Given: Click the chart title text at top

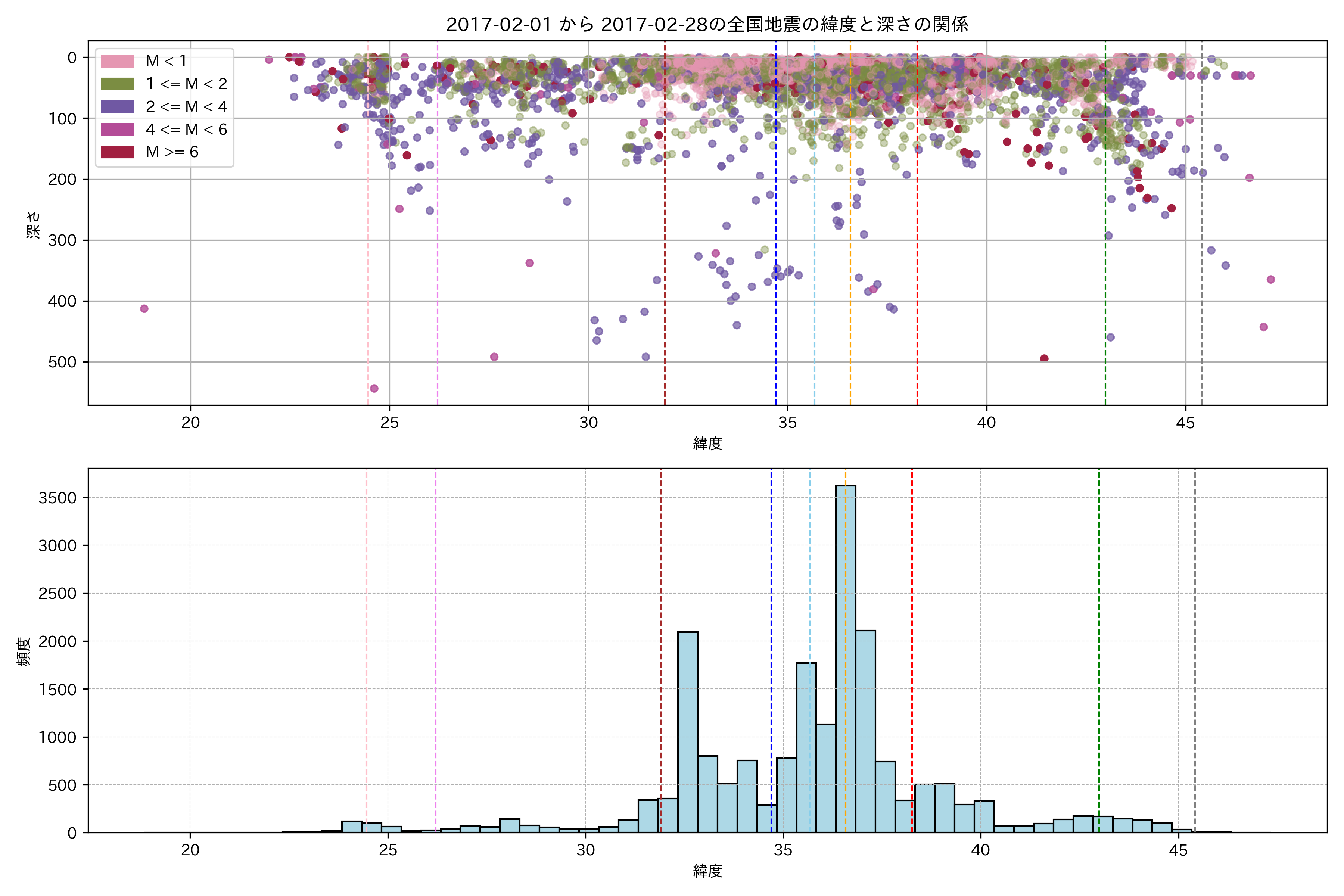Looking at the screenshot, I should [x=707, y=25].
